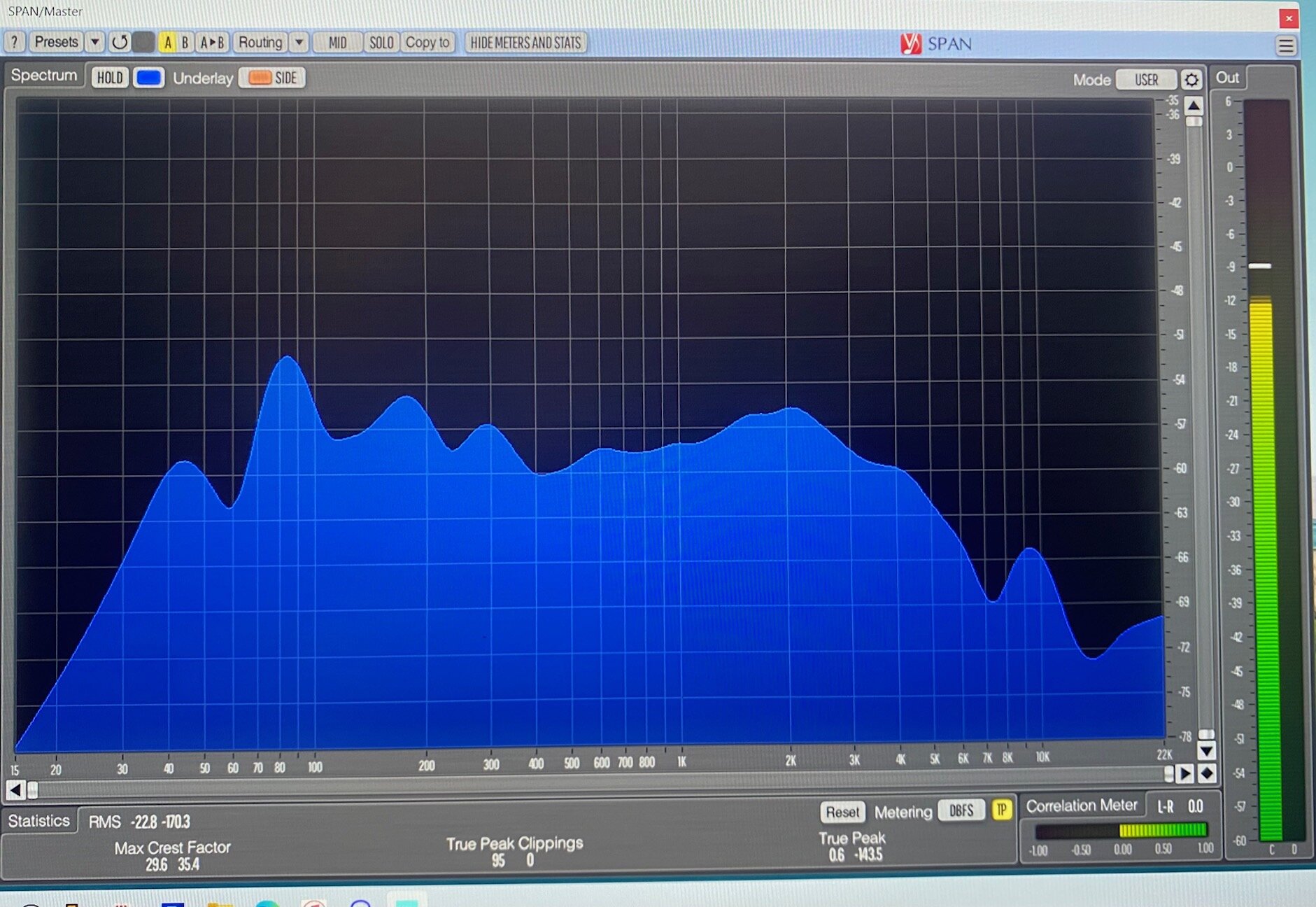Expand the Routing dropdown arrow
Image resolution: width=1316 pixels, height=907 pixels.
coord(299,42)
